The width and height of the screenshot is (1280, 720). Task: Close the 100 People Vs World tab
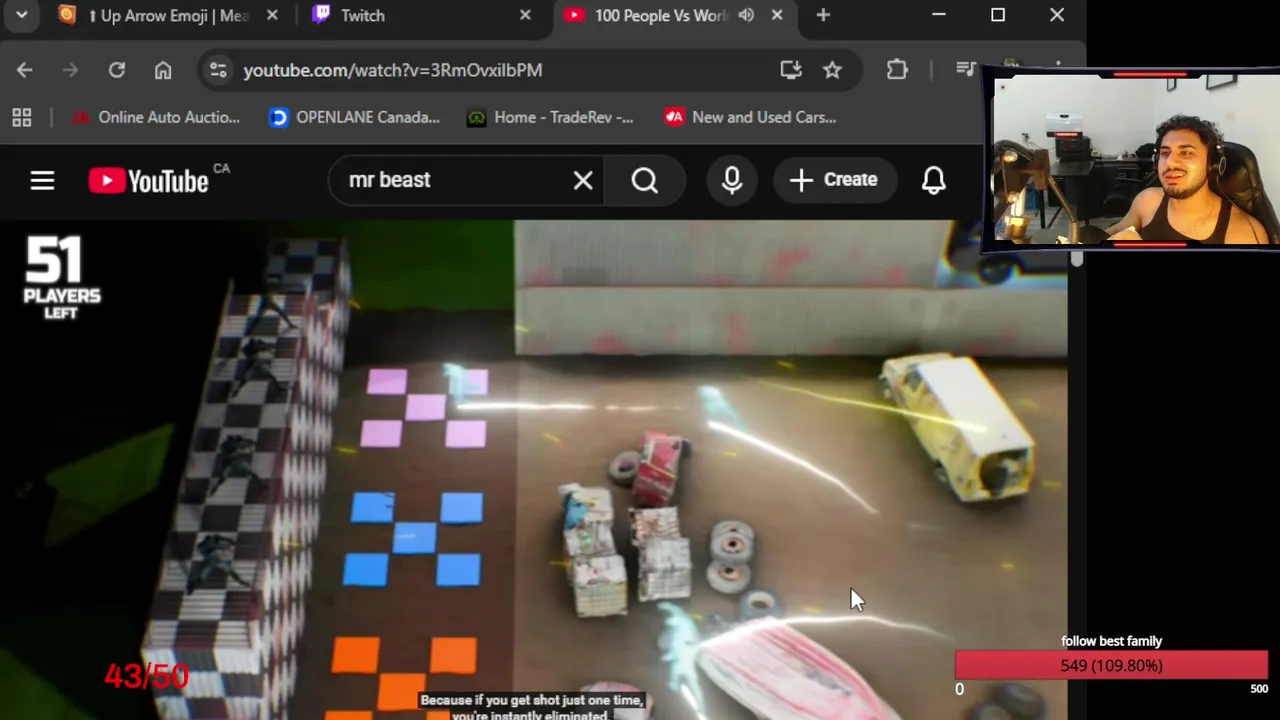[x=777, y=15]
